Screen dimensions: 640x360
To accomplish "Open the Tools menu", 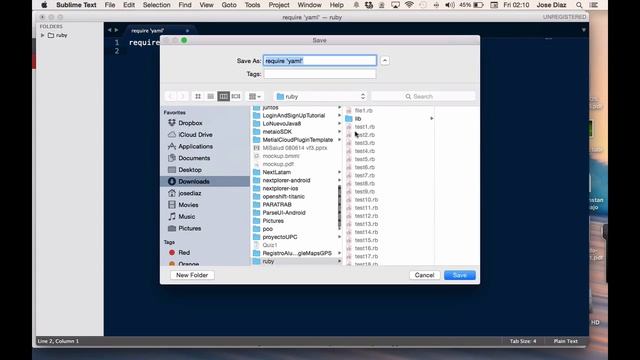I will [252, 5].
